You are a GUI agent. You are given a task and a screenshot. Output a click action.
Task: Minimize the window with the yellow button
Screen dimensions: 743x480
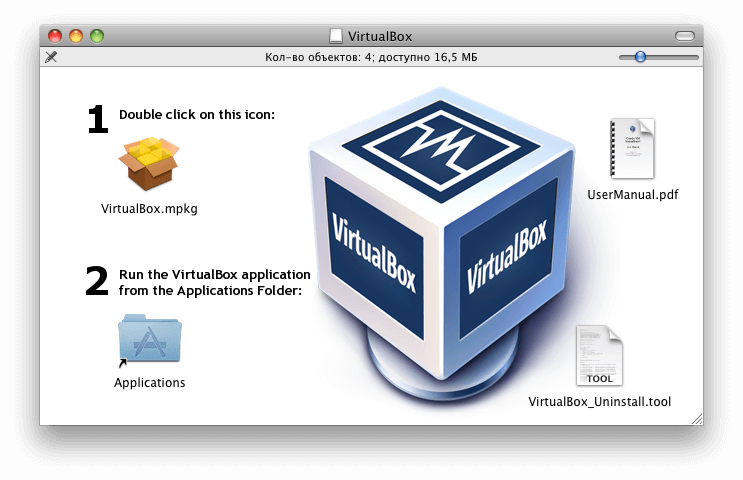[76, 36]
